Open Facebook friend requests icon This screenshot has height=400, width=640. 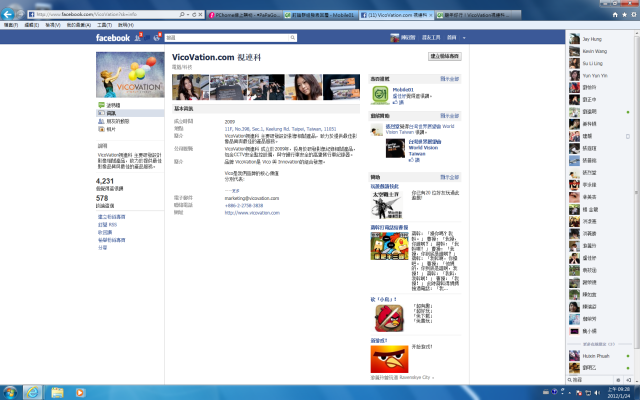pyautogui.click(x=138, y=38)
